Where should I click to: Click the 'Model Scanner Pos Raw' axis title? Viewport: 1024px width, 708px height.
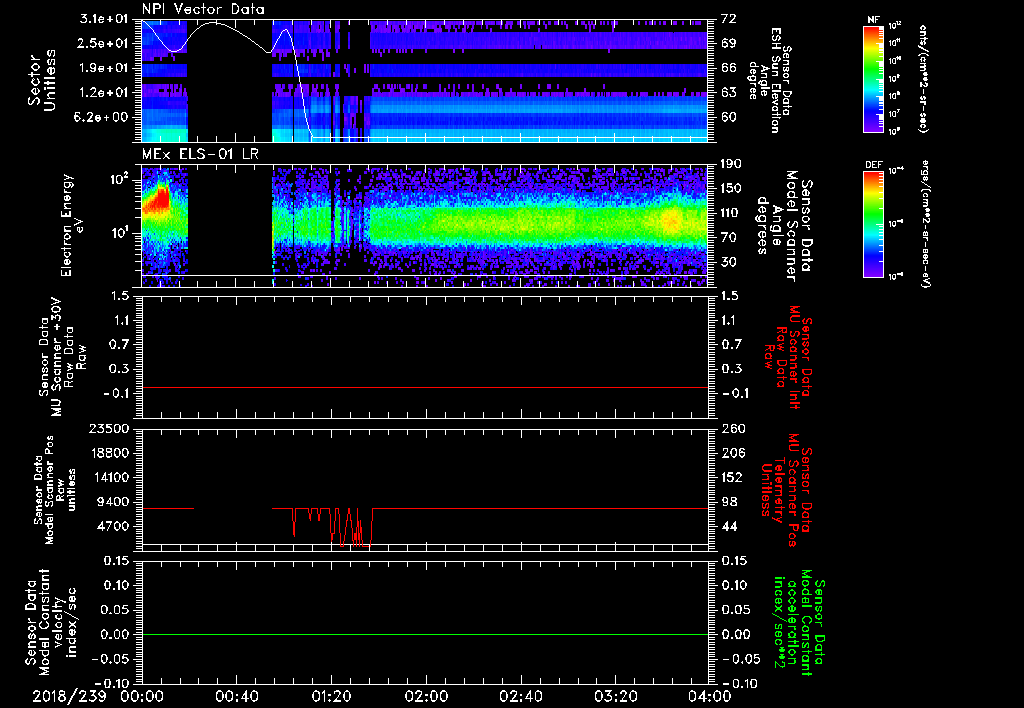56,490
